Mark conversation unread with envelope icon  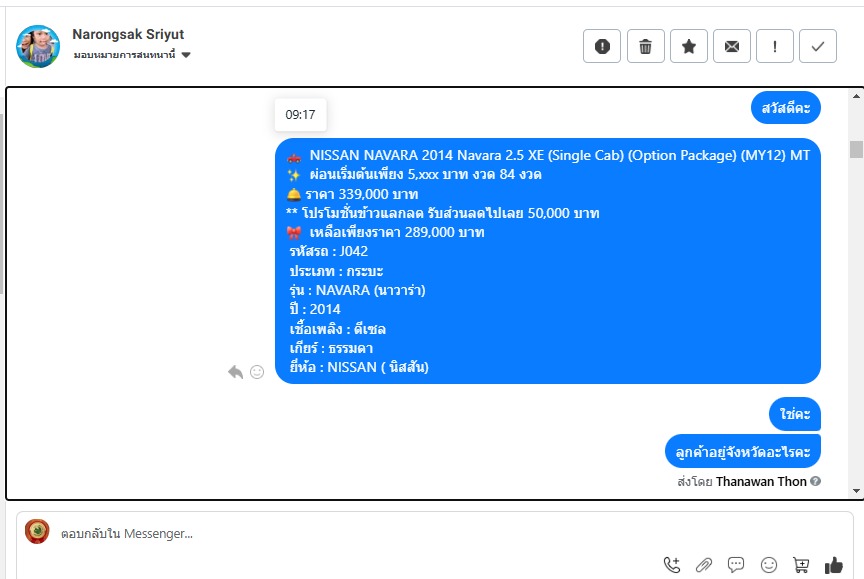click(x=732, y=46)
